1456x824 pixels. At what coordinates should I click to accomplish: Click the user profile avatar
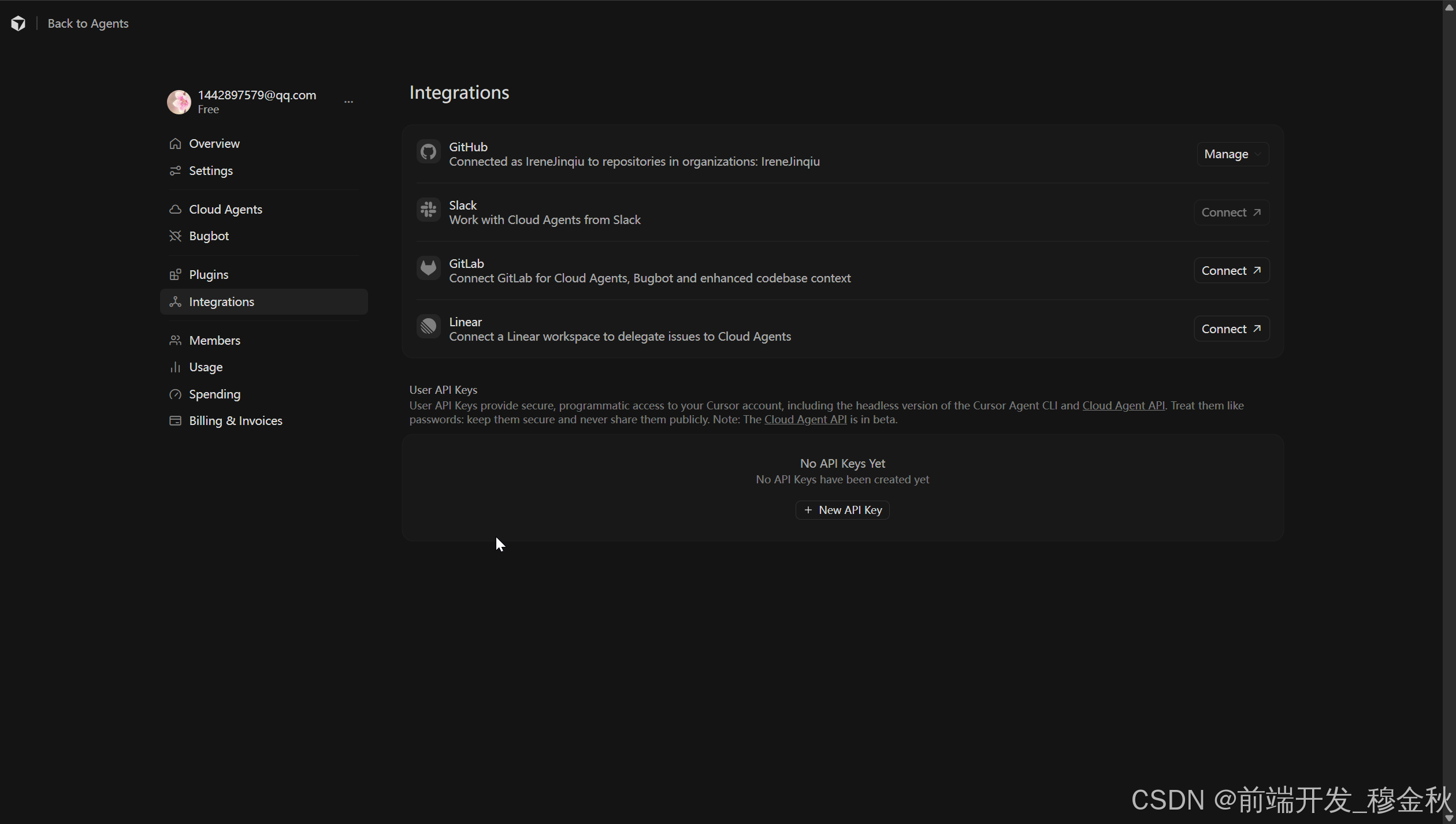179,102
